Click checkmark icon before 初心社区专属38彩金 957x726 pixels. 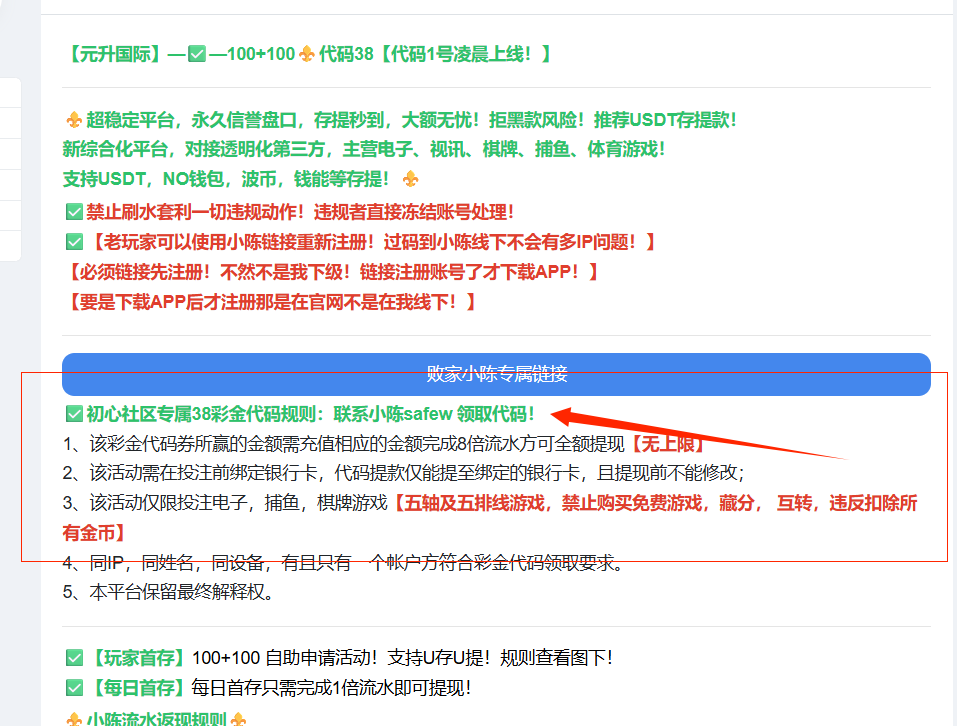pos(73,414)
